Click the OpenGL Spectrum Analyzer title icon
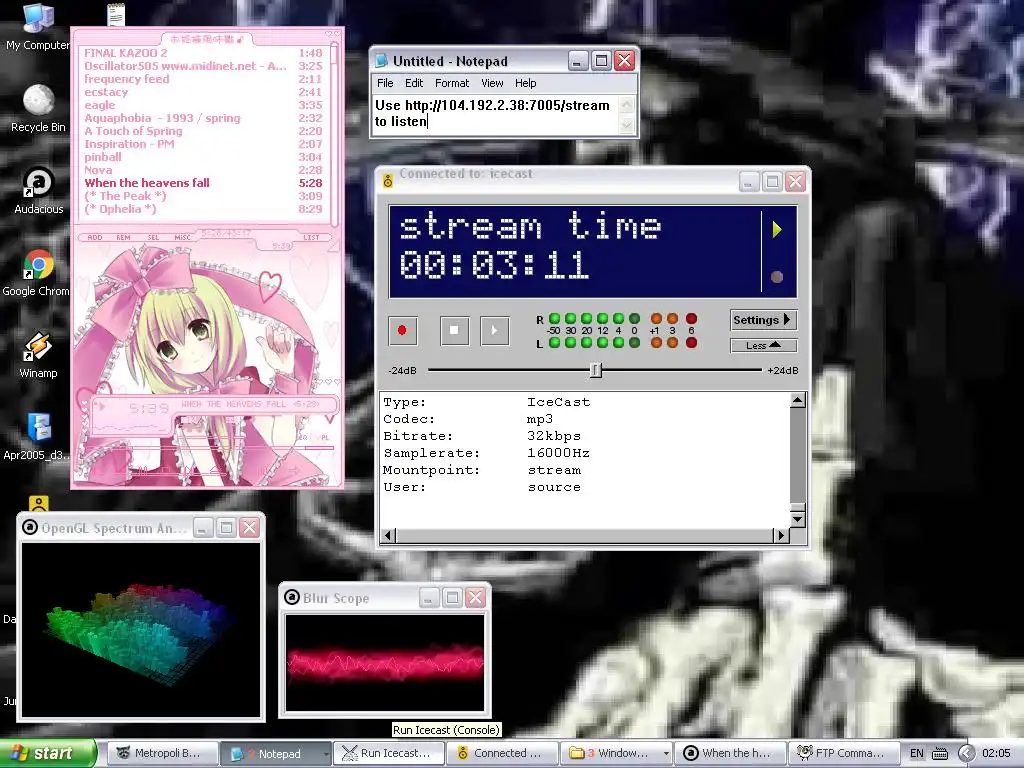The image size is (1024, 768). (x=30, y=528)
